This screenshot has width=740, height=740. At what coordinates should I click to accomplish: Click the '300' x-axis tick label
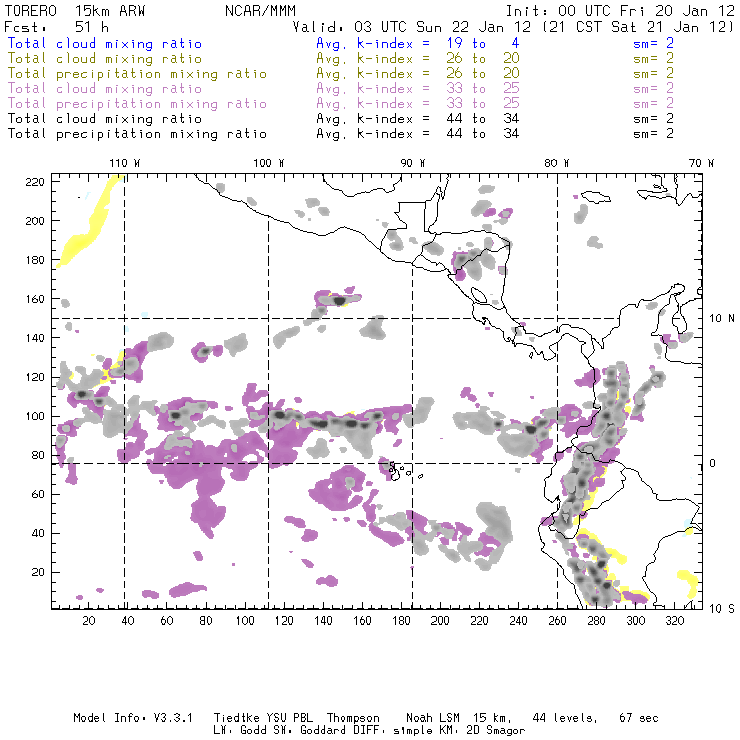coord(636,621)
